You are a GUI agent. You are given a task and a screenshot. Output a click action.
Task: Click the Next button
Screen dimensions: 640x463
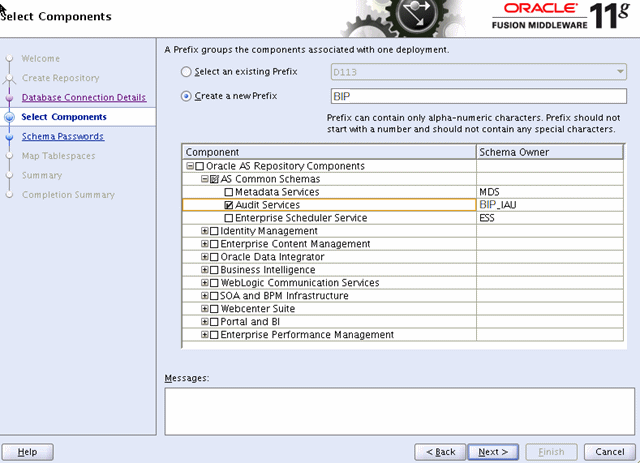click(x=493, y=452)
